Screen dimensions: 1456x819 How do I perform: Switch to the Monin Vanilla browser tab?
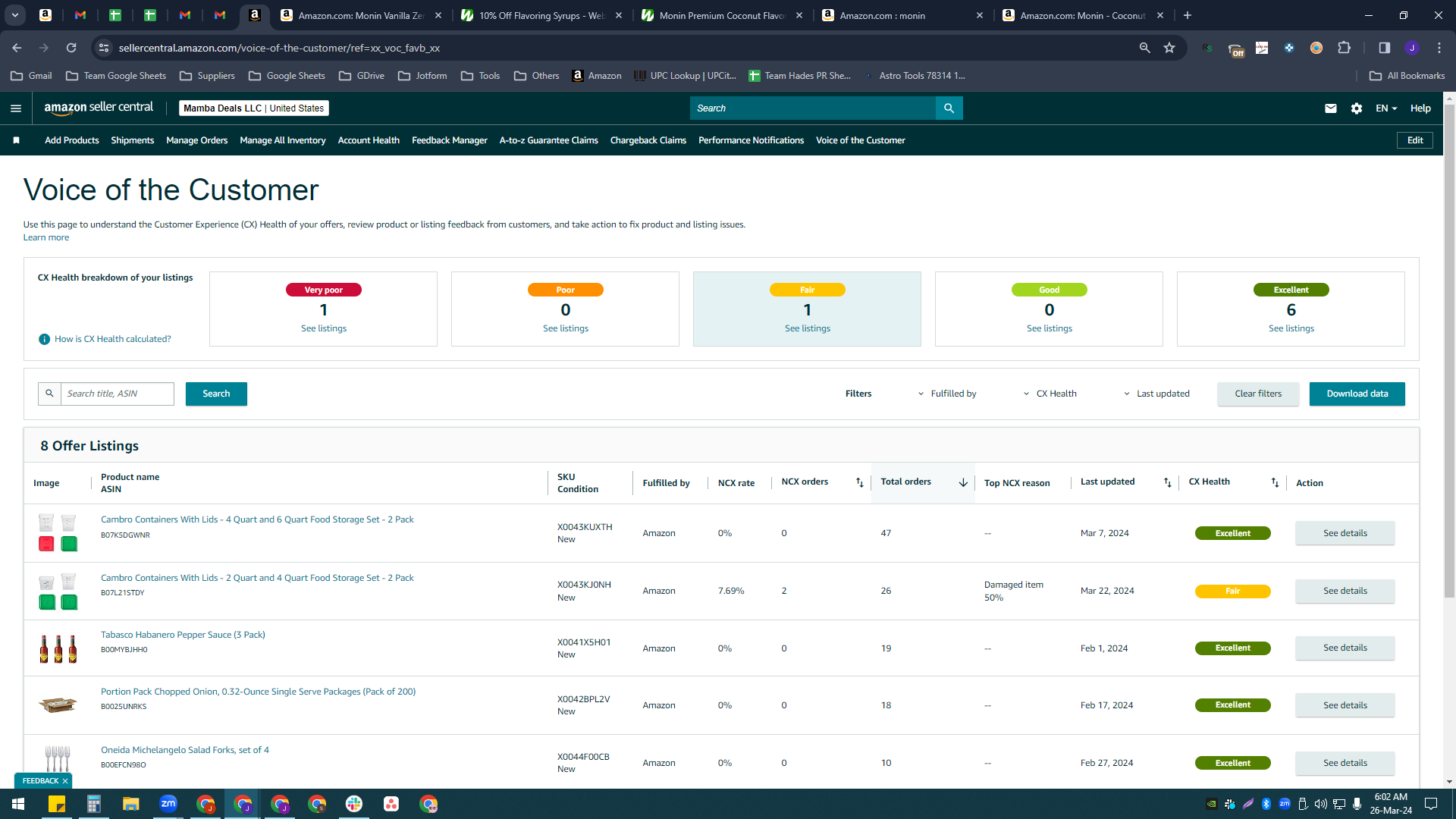coord(360,15)
